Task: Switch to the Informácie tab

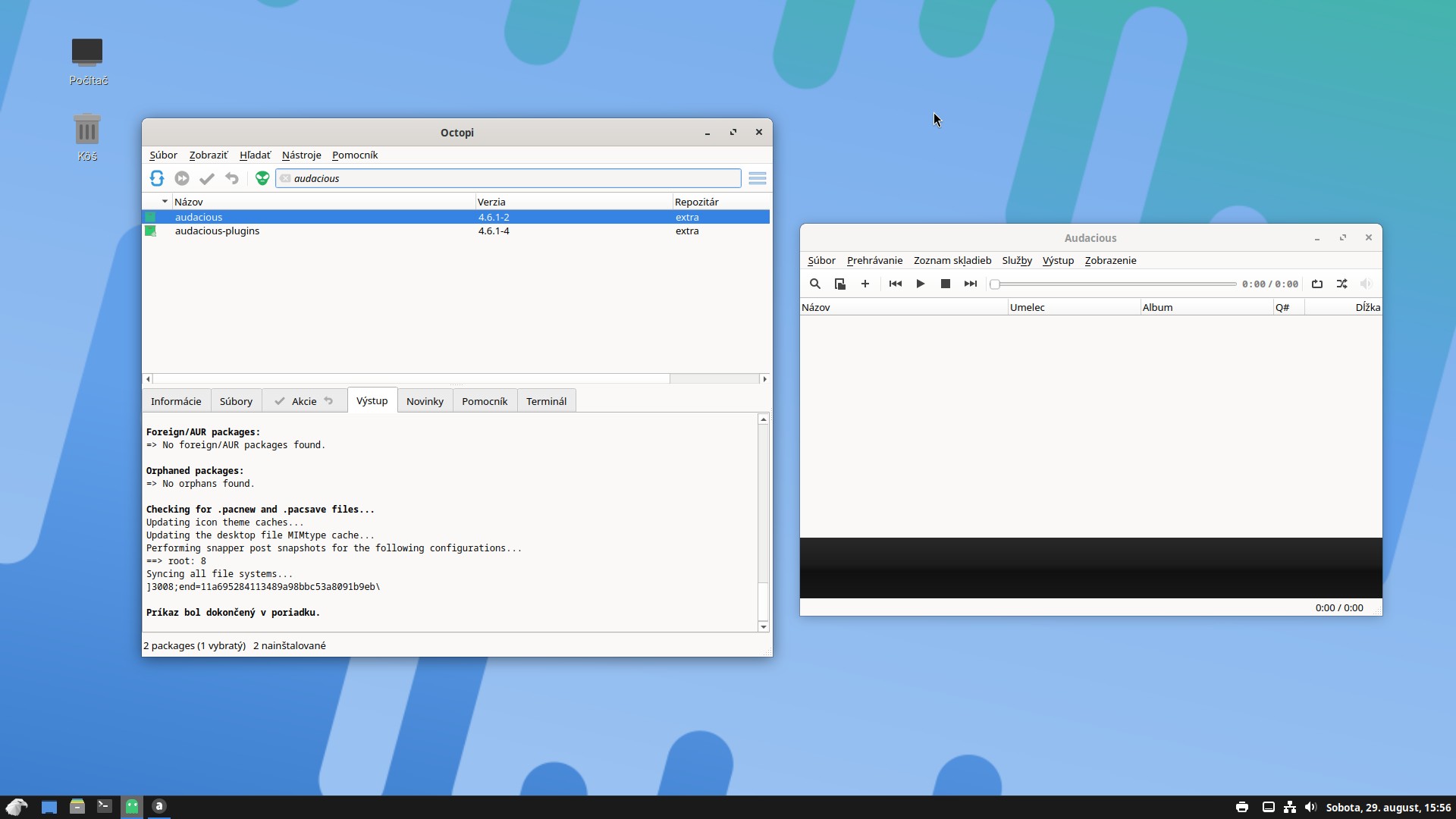Action: pyautogui.click(x=176, y=401)
